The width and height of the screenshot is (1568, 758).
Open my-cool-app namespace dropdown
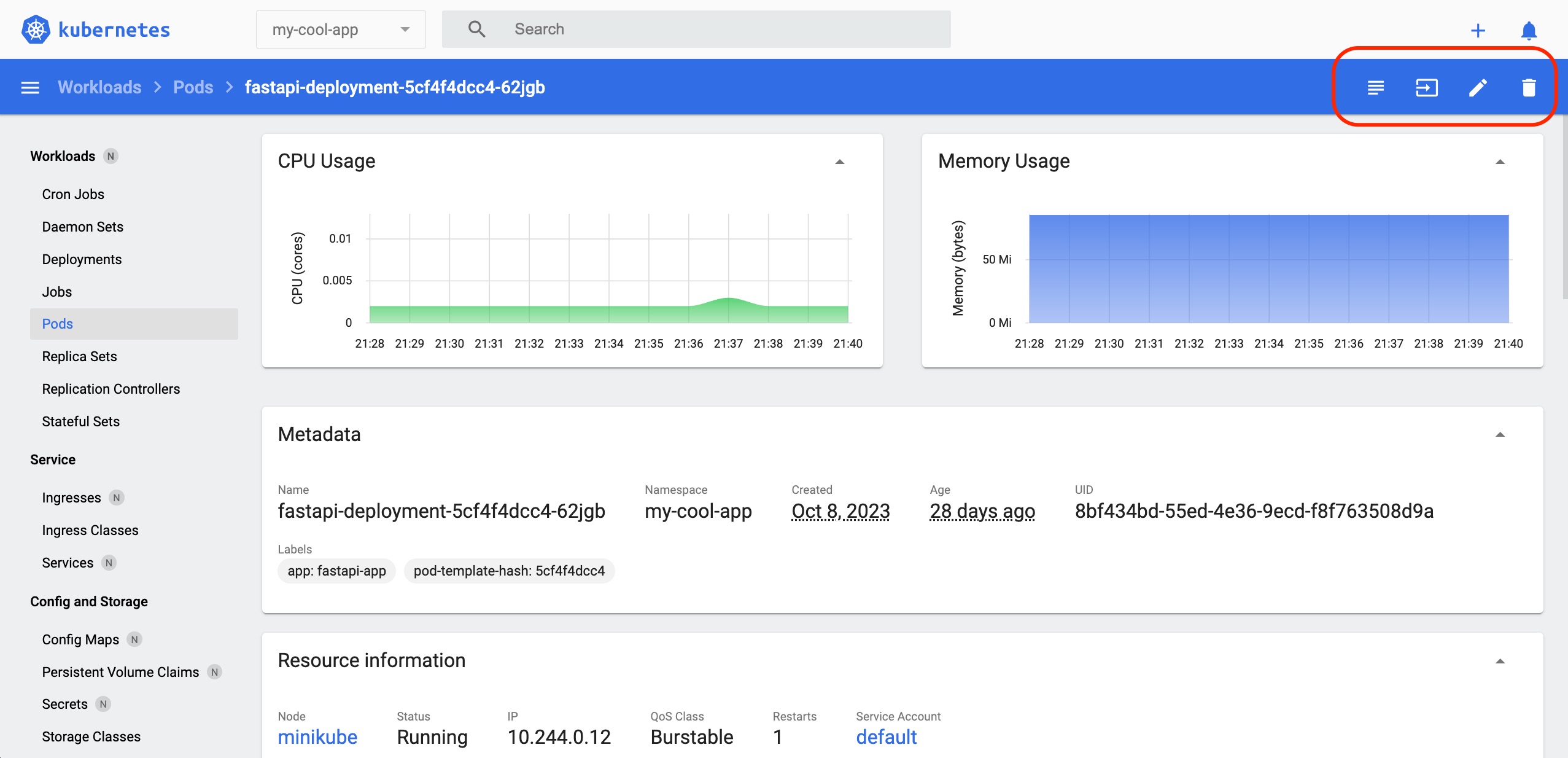[x=341, y=29]
